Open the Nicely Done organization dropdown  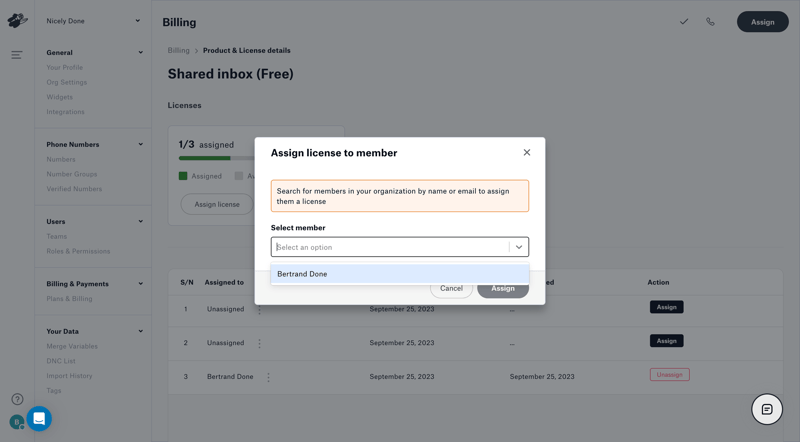93,21
